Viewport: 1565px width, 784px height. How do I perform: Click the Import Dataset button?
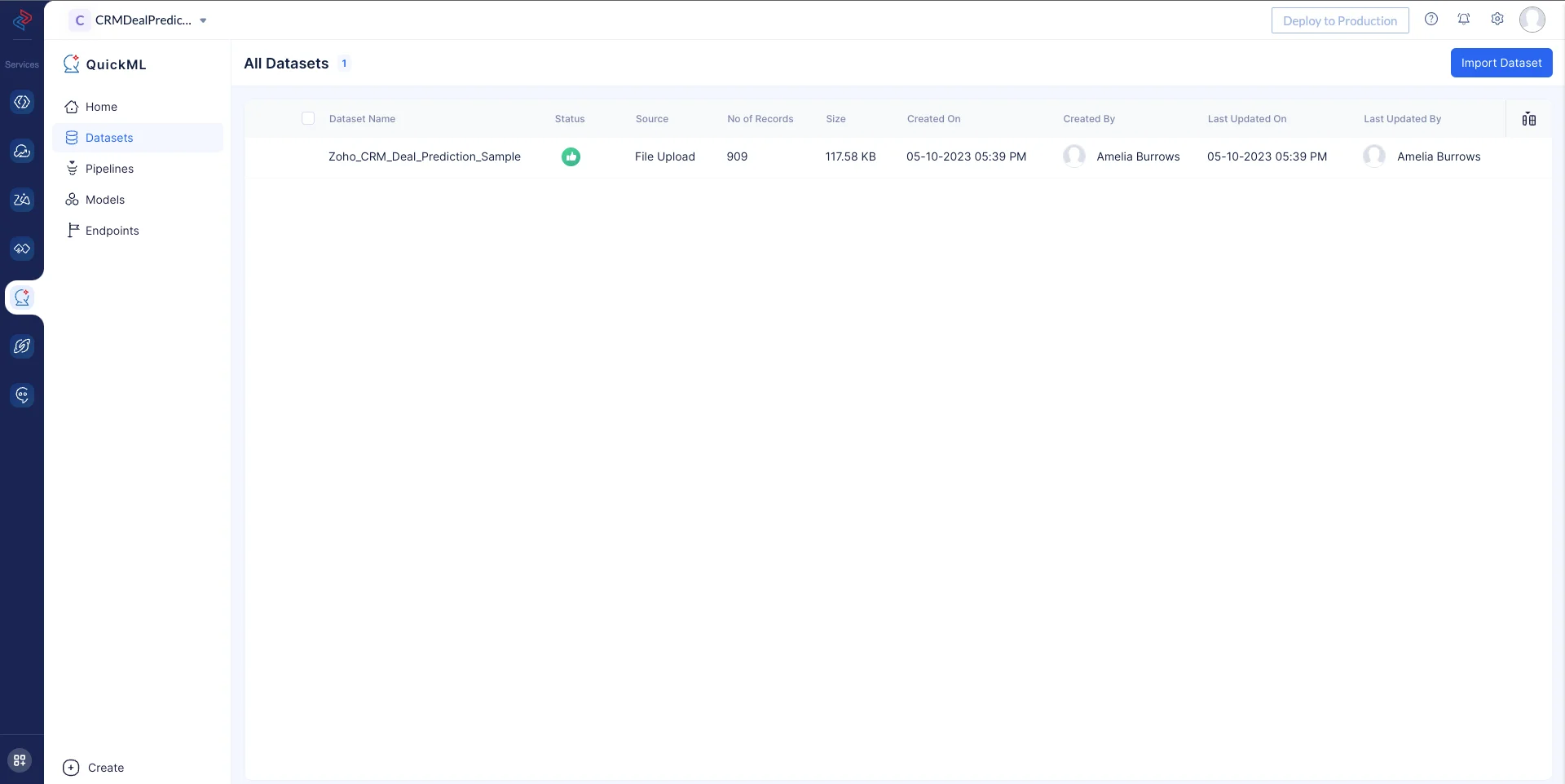click(x=1501, y=63)
